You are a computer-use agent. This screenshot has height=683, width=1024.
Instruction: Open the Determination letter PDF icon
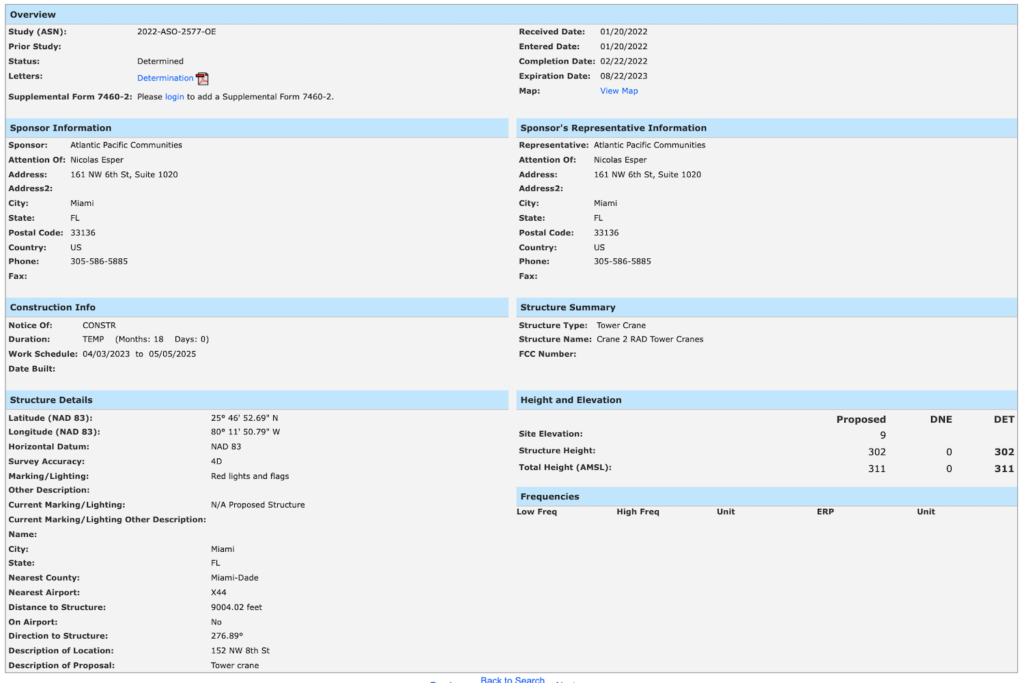tap(202, 78)
